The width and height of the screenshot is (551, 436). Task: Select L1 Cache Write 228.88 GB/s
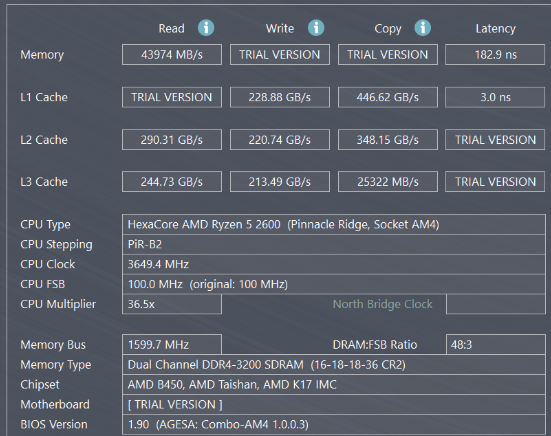[280, 97]
